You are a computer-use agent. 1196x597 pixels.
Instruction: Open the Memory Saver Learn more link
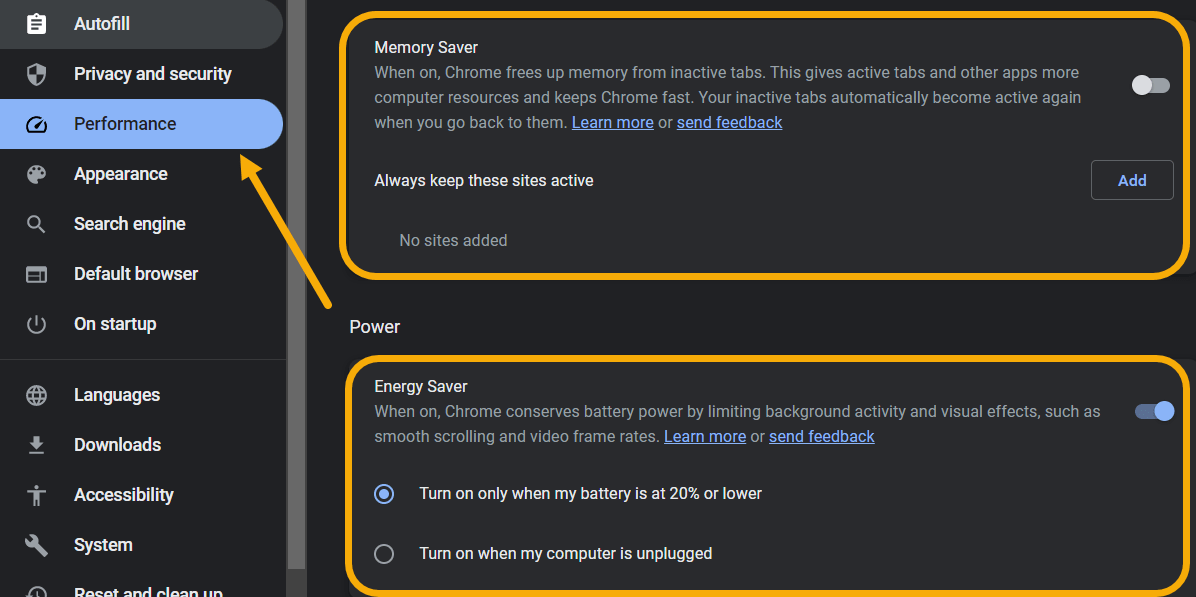point(612,122)
